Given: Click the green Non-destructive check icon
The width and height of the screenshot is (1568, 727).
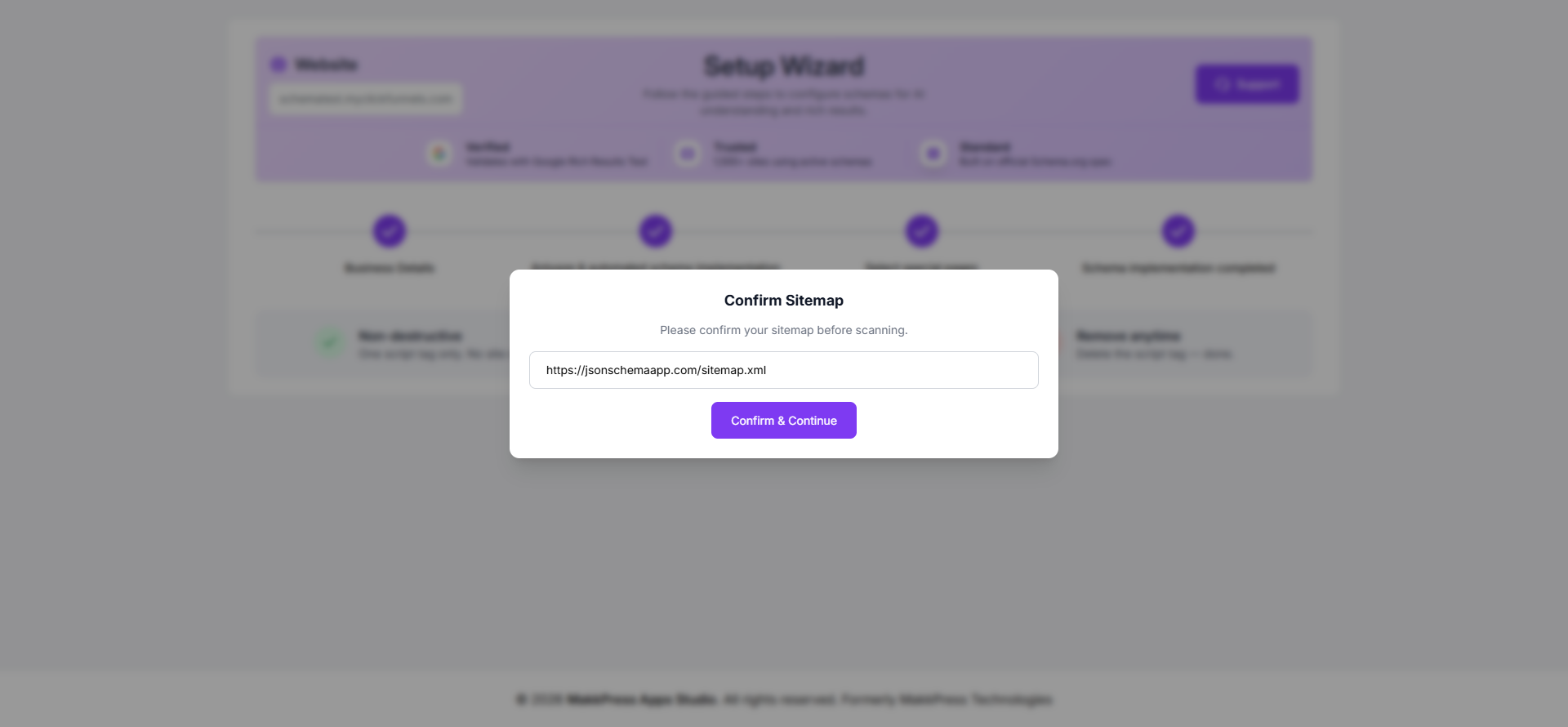Looking at the screenshot, I should 330,342.
